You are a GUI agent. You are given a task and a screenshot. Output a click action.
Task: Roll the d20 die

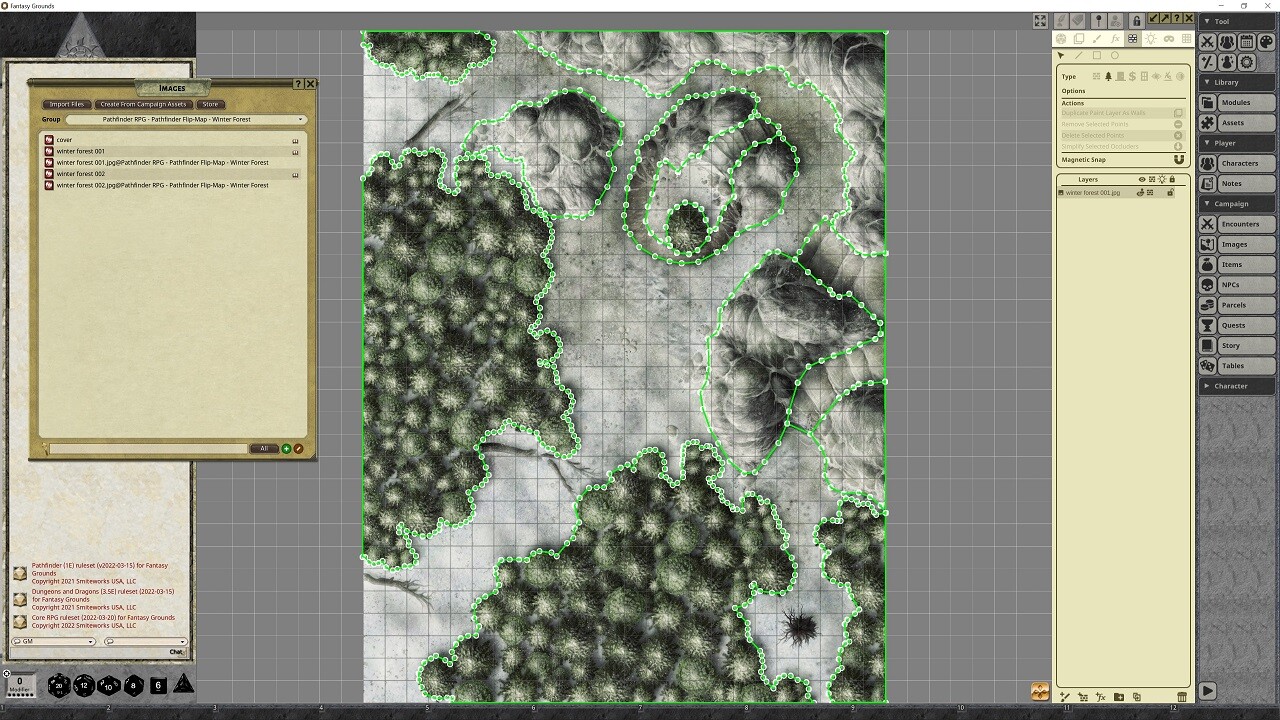tap(60, 685)
